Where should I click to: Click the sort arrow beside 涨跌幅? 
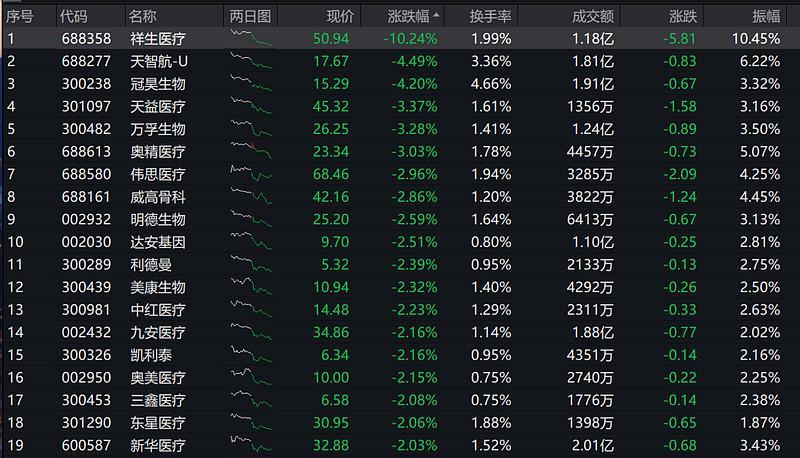436,16
